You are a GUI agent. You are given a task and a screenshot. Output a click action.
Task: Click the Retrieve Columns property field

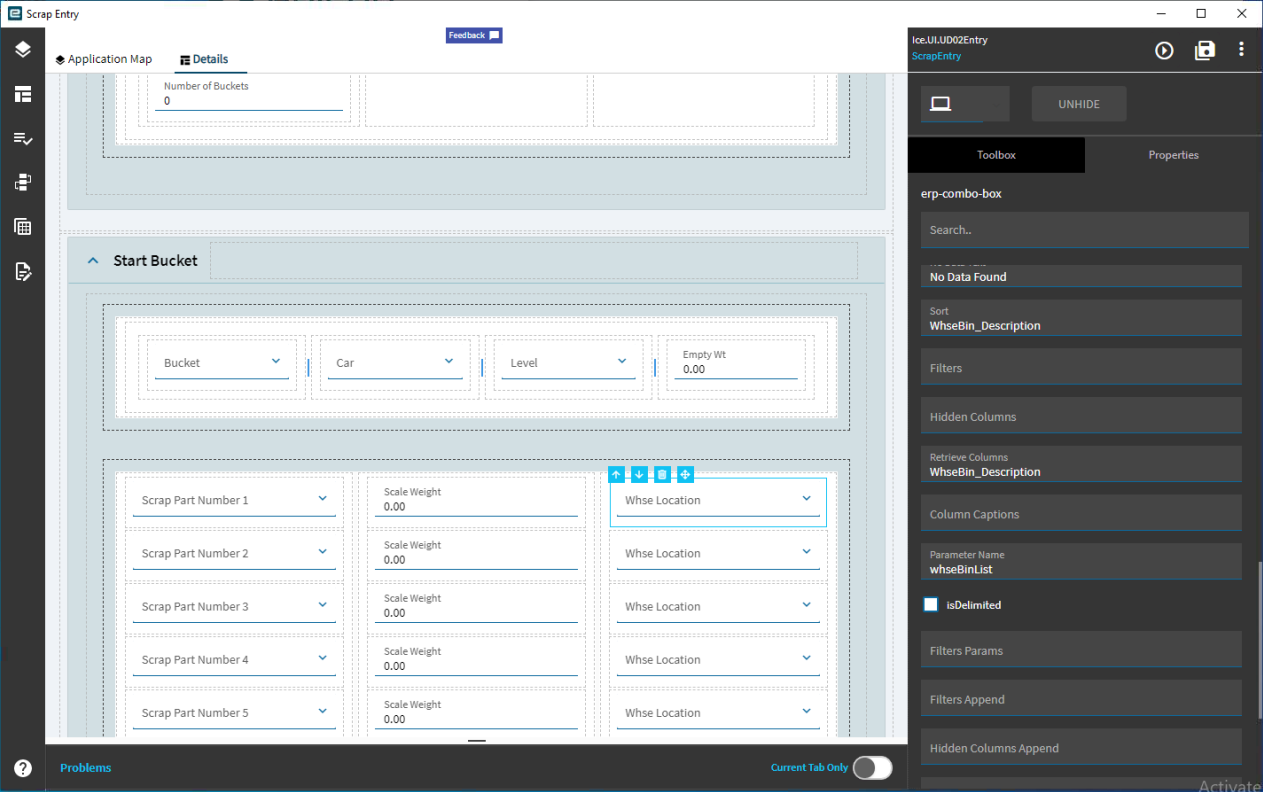pos(1081,464)
